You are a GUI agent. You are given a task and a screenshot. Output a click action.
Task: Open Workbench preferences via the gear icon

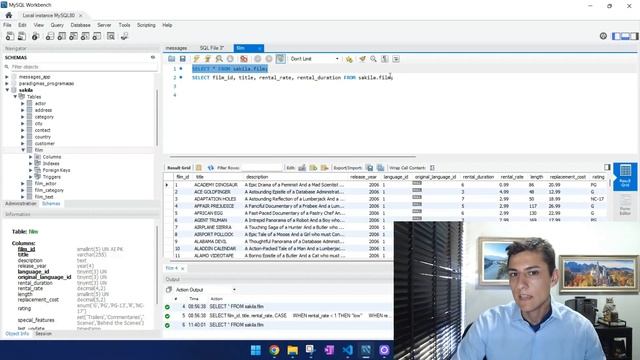603,36
